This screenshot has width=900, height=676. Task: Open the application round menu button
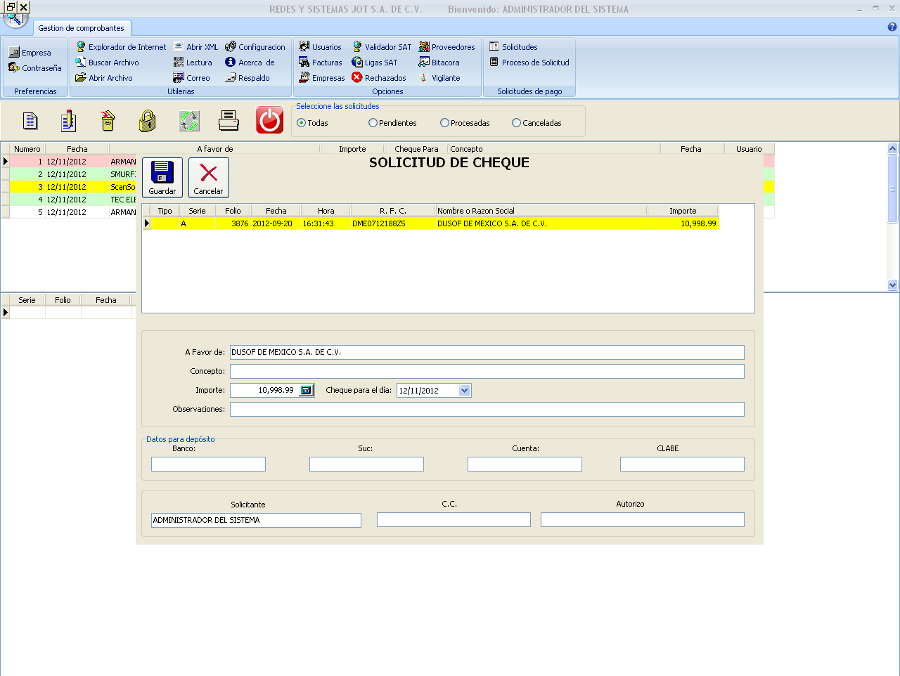point(15,17)
